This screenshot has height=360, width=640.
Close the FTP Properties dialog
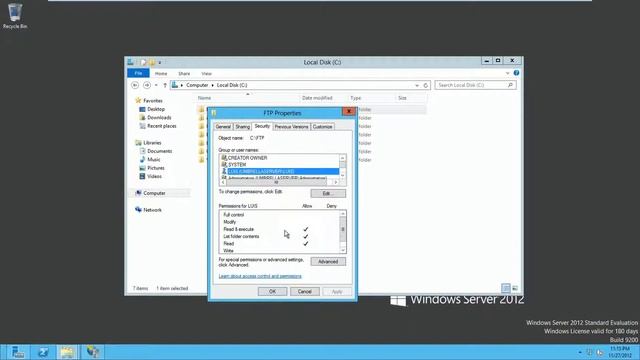(x=349, y=111)
